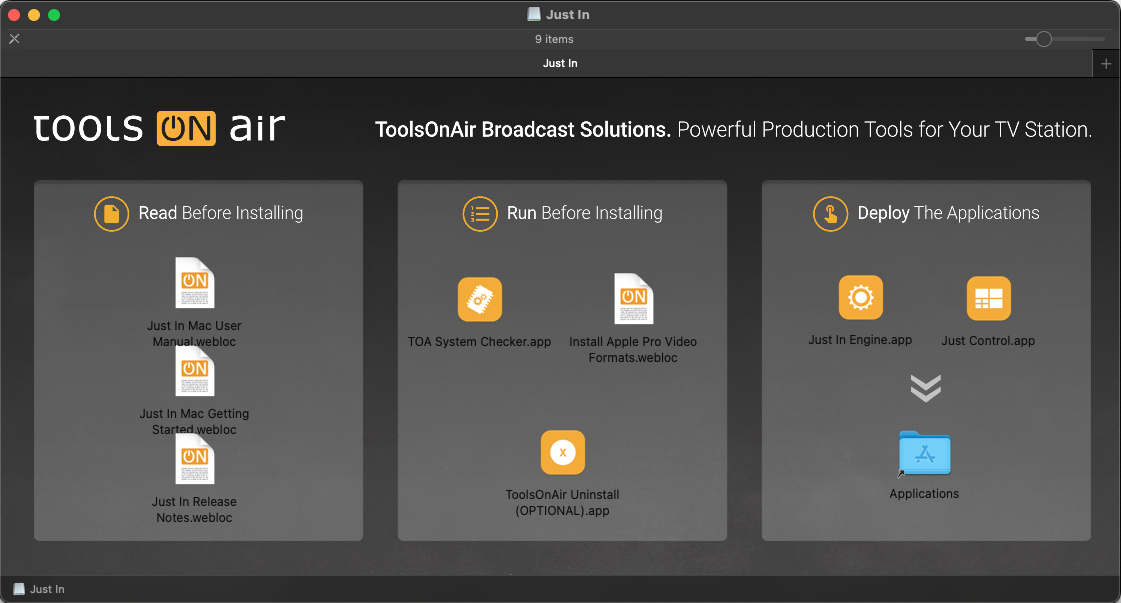This screenshot has height=603, width=1121.
Task: Click the 'Just In Release Notes.webloc' file name
Action: [x=194, y=509]
